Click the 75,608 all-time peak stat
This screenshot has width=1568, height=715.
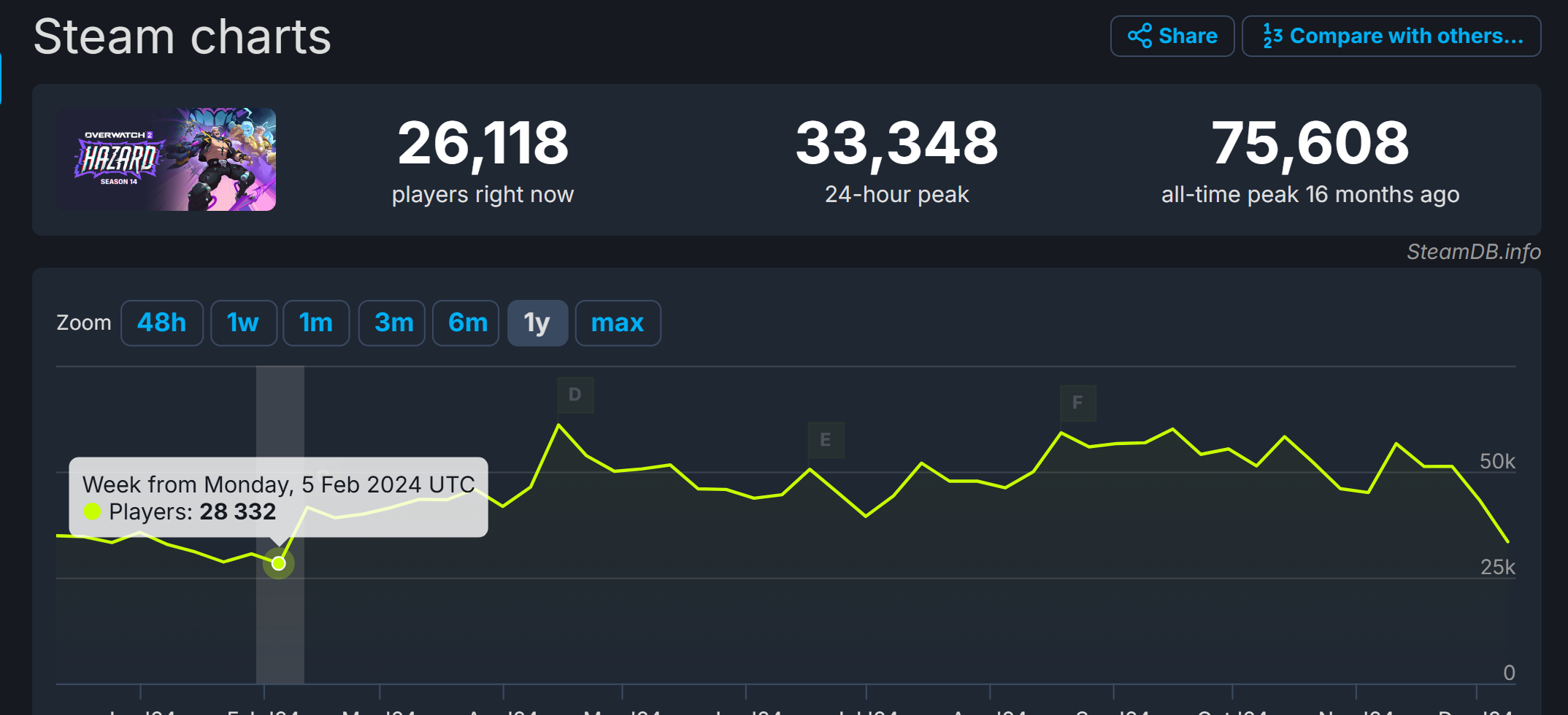tap(1310, 144)
